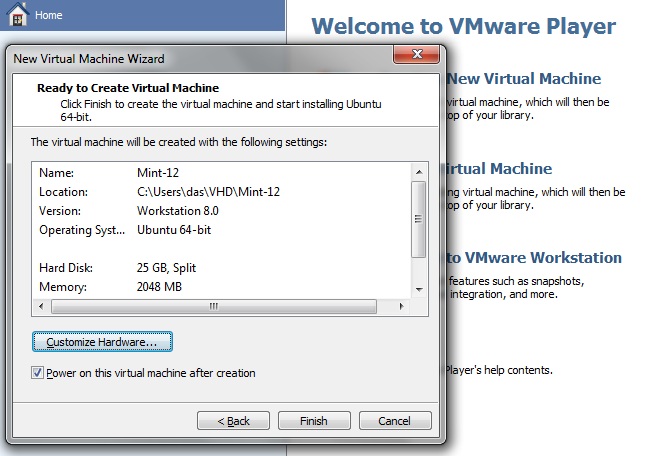Select the Name: Mint-12 row
The width and height of the screenshot is (662, 456).
[222, 173]
